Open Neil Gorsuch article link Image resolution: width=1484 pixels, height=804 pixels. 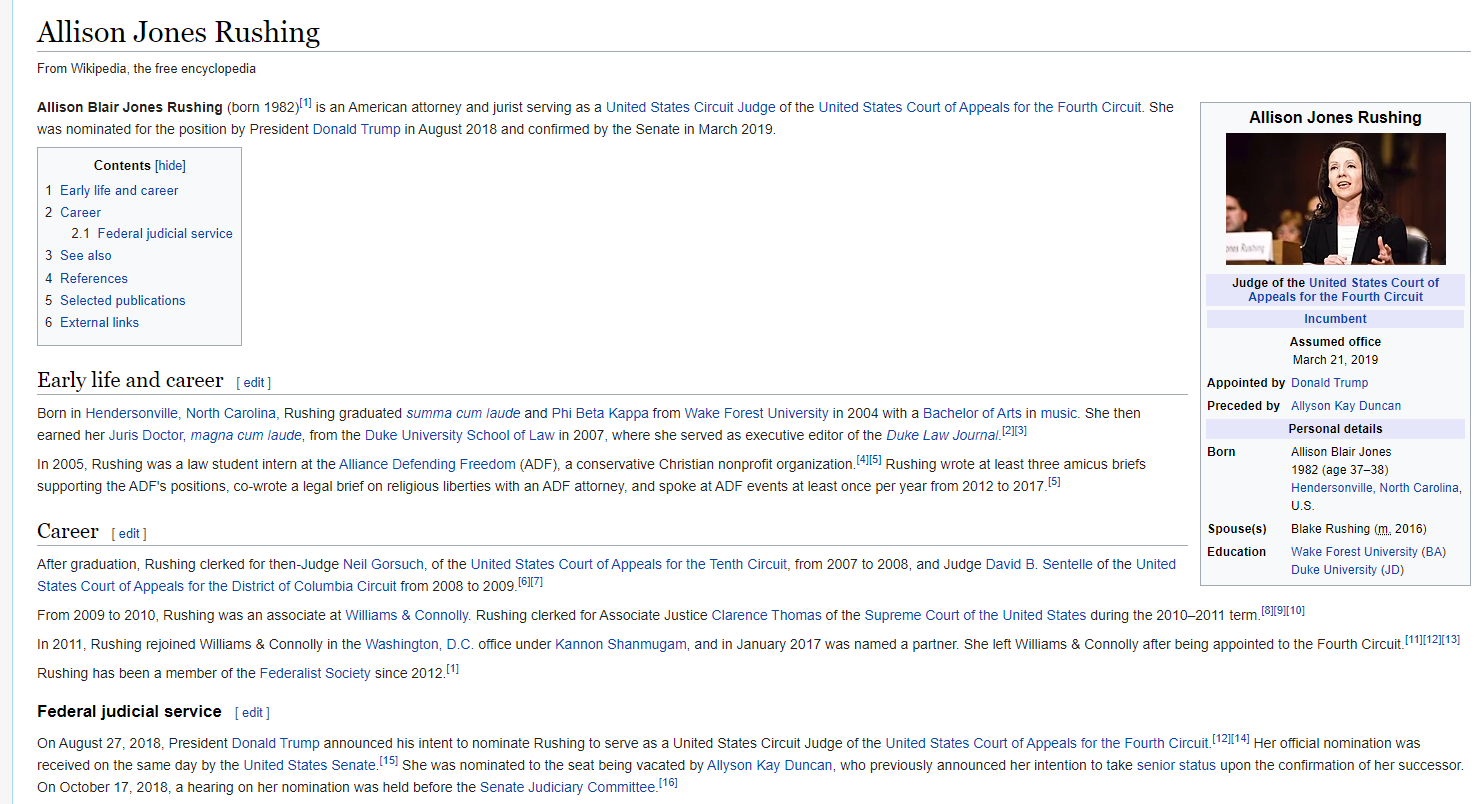point(383,564)
